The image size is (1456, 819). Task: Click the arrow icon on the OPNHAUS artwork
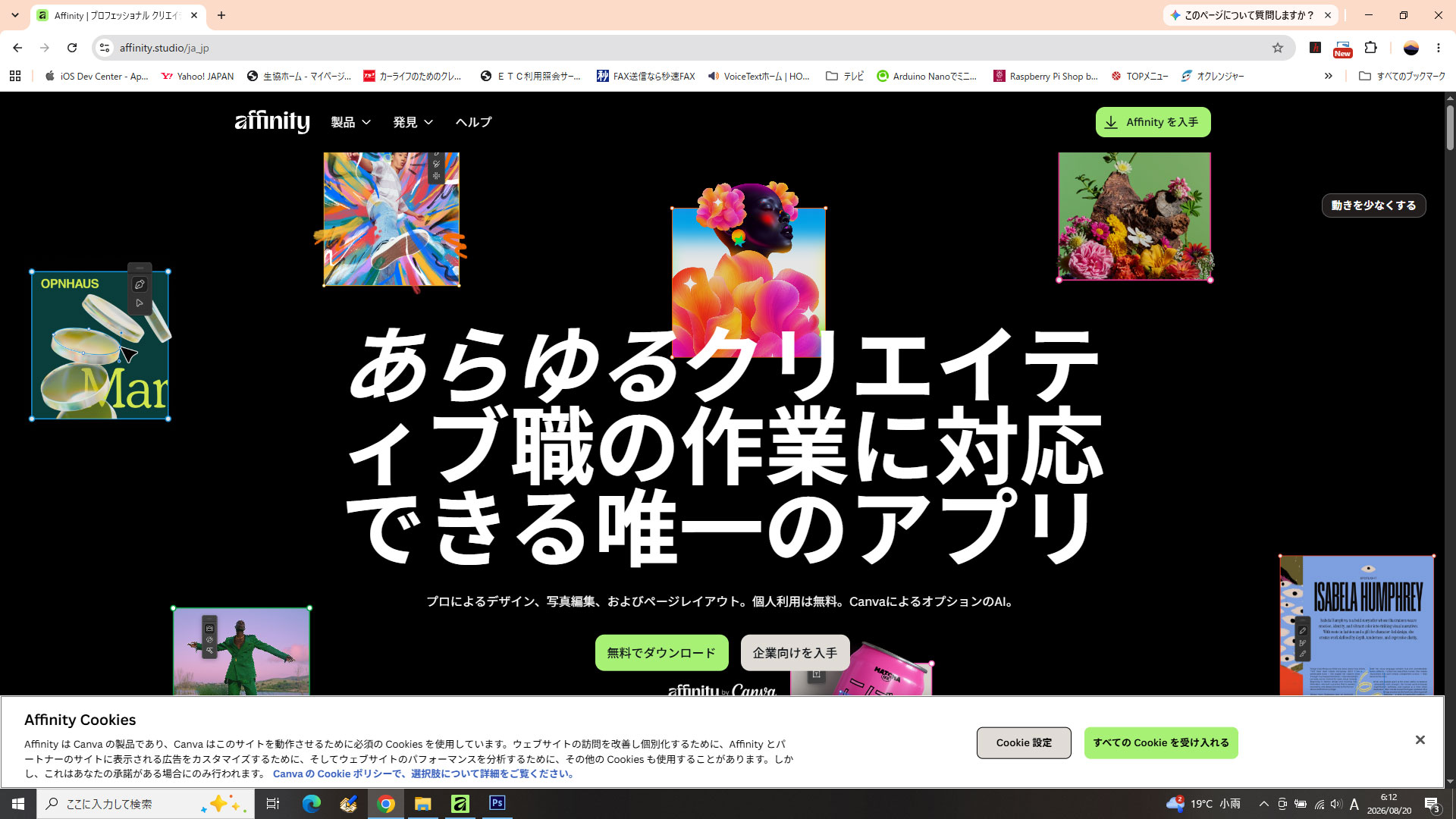[140, 303]
